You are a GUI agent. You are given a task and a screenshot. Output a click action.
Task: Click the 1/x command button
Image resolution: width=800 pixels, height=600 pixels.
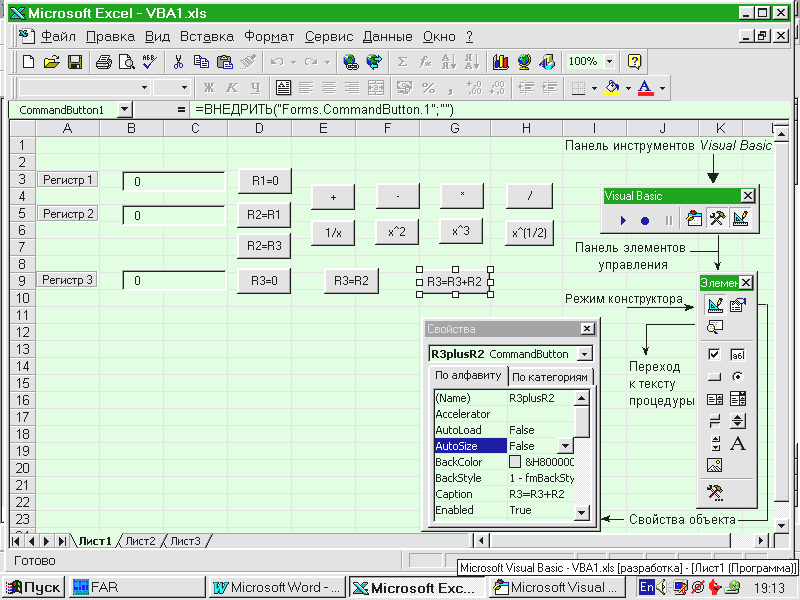333,233
